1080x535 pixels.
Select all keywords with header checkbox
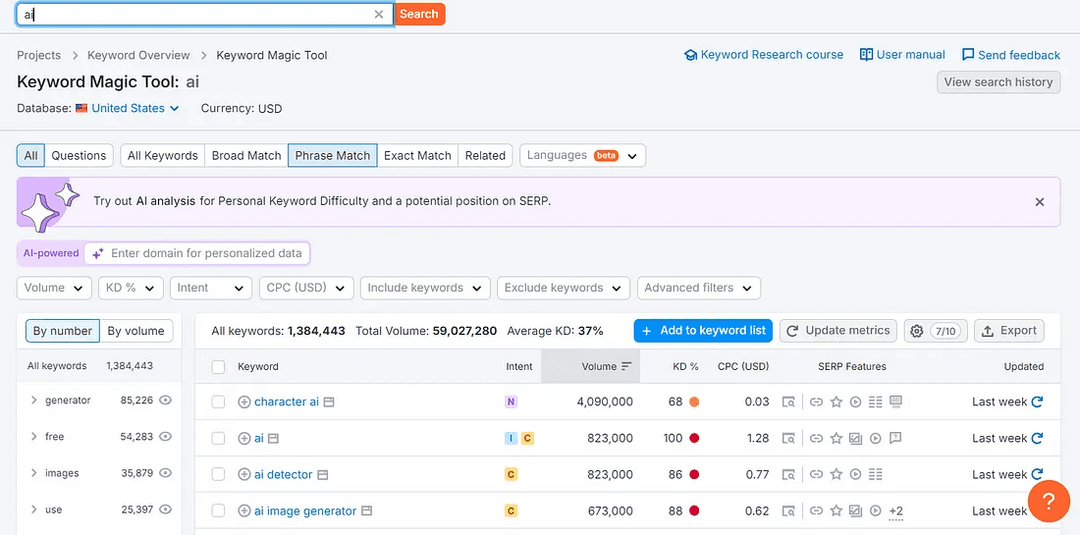pyautogui.click(x=218, y=367)
